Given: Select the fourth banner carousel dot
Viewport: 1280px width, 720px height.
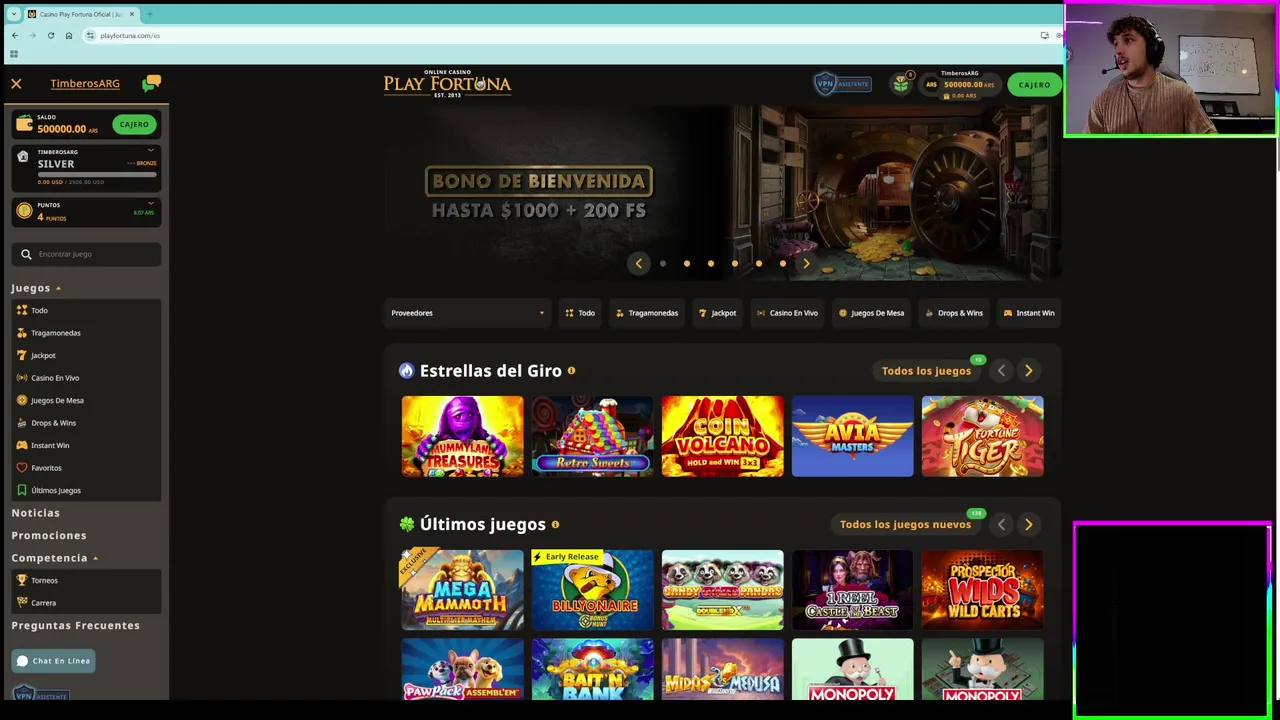Looking at the screenshot, I should point(734,264).
